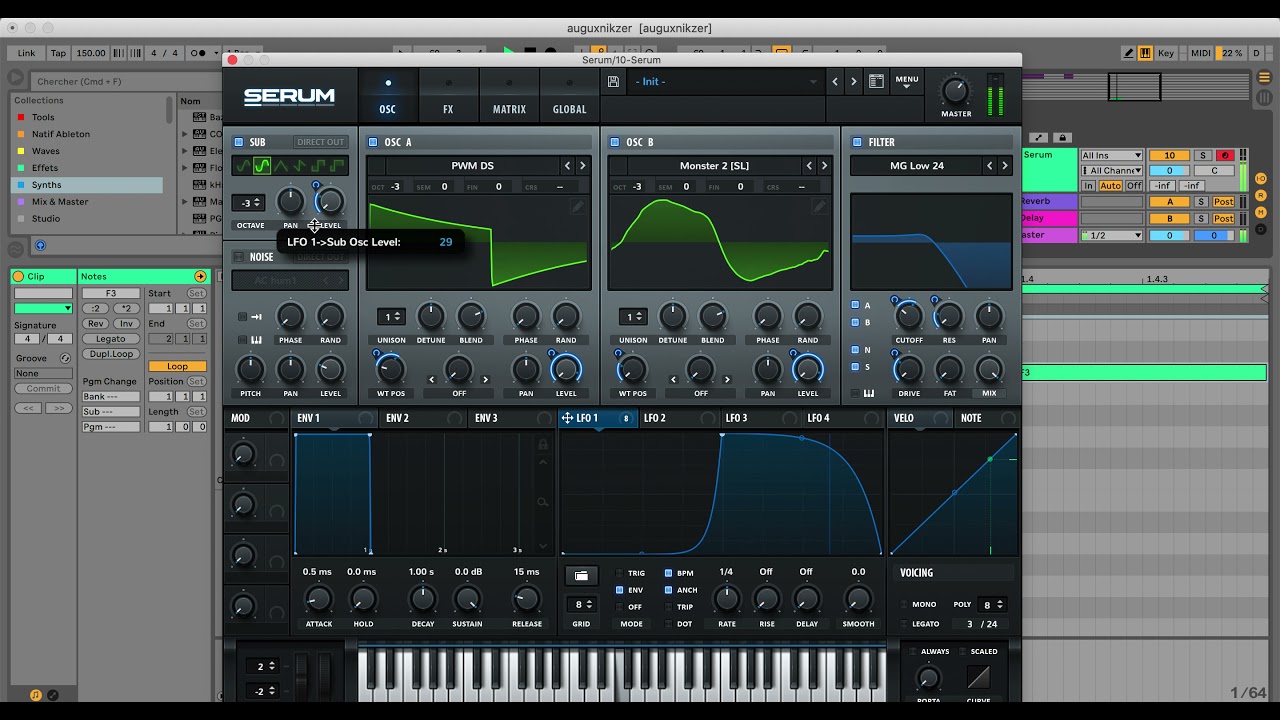The height and width of the screenshot is (720, 1280).
Task: Toggle the SUB oscillator enable switch
Action: click(x=239, y=142)
